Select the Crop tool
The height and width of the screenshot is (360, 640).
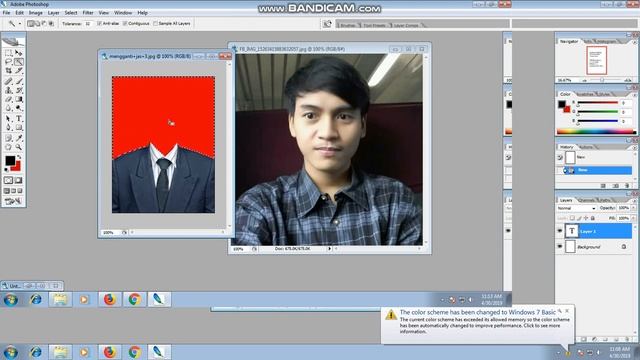8,71
